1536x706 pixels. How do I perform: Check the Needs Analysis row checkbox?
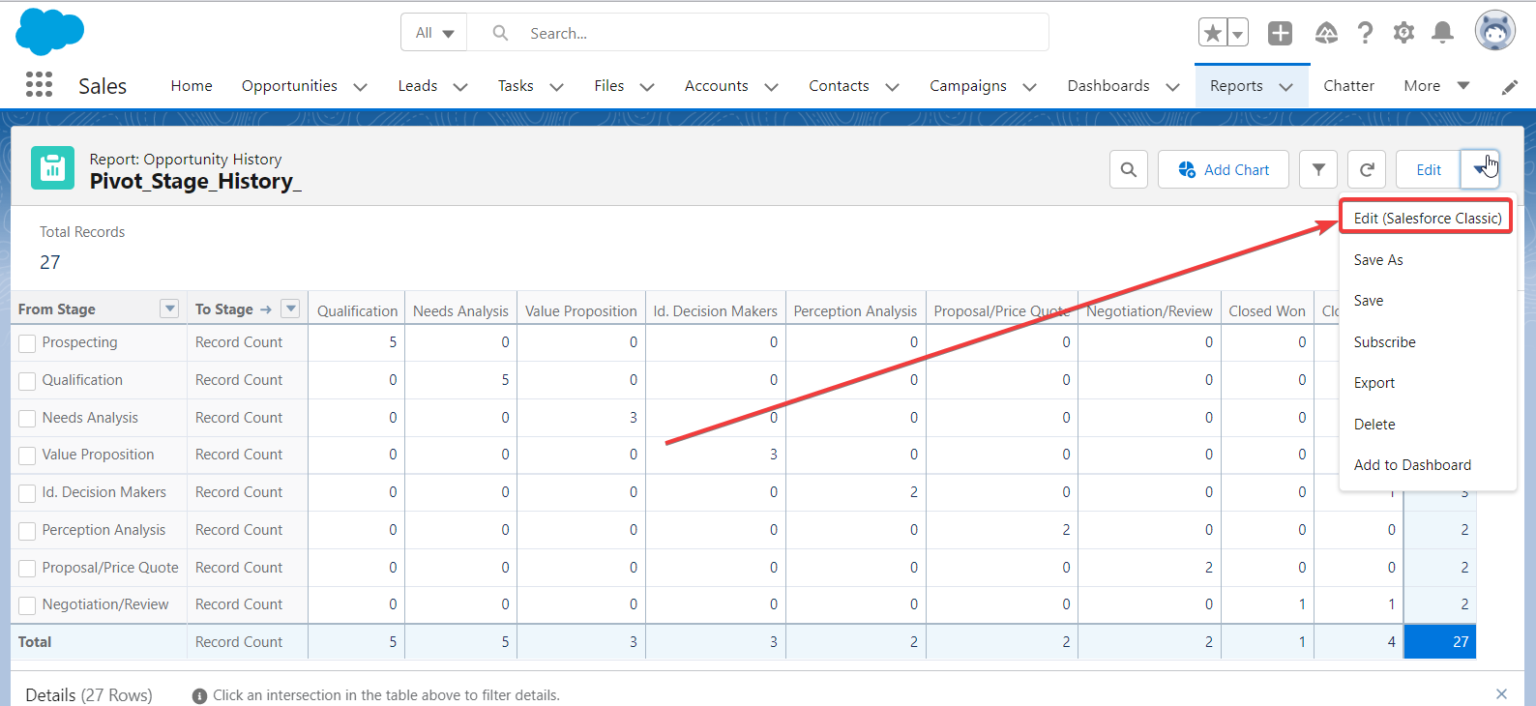coord(26,418)
